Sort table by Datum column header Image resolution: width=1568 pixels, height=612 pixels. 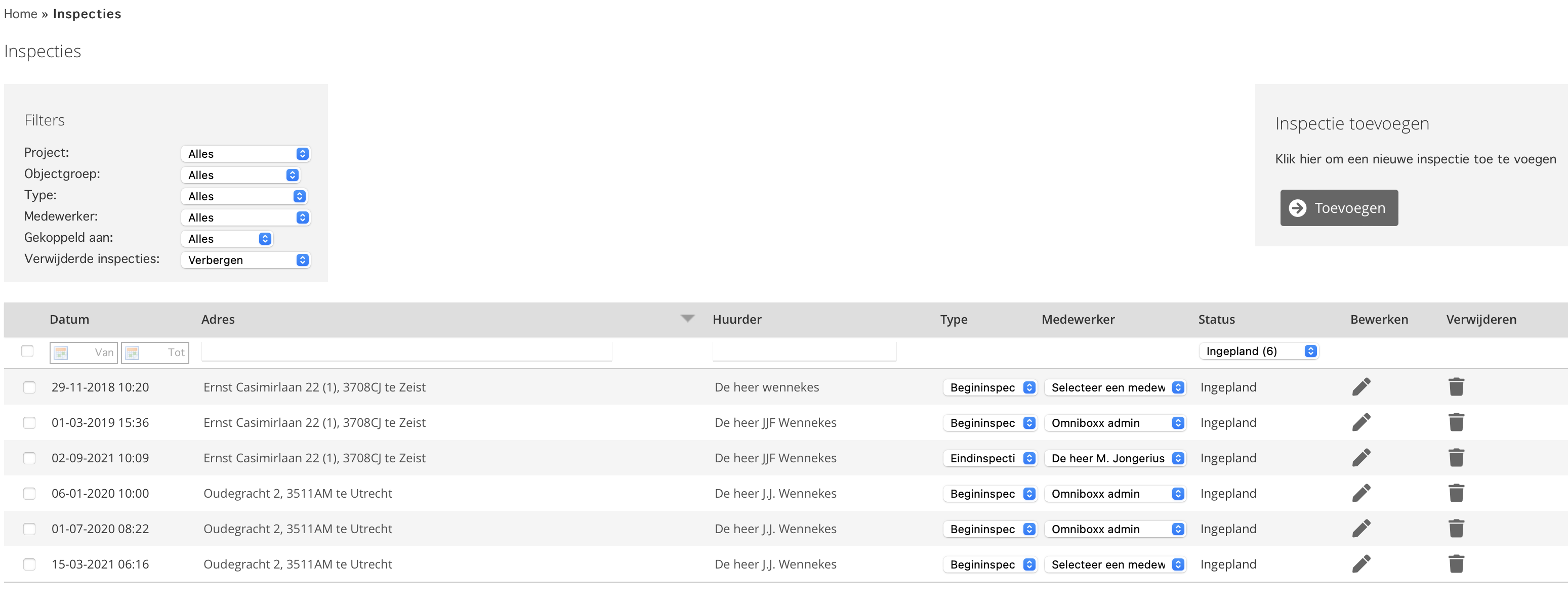(x=69, y=319)
